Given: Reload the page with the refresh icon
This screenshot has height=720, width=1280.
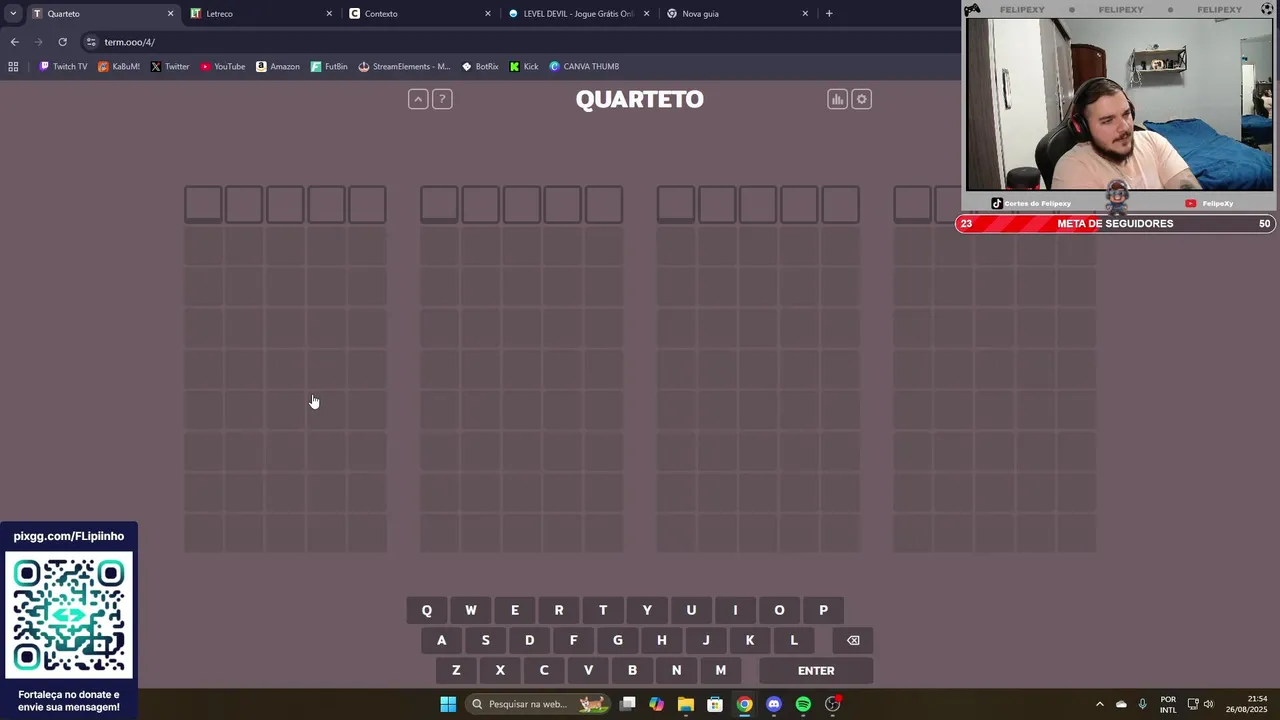Looking at the screenshot, I should [62, 42].
